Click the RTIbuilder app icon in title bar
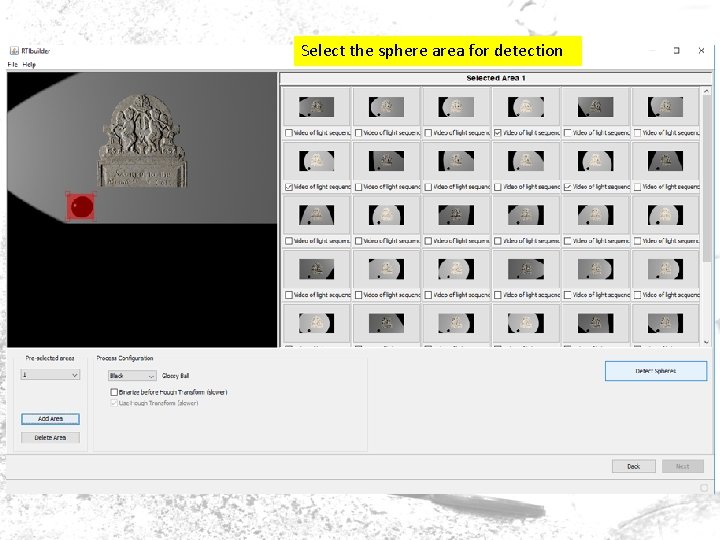This screenshot has width=720, height=540. point(14,51)
